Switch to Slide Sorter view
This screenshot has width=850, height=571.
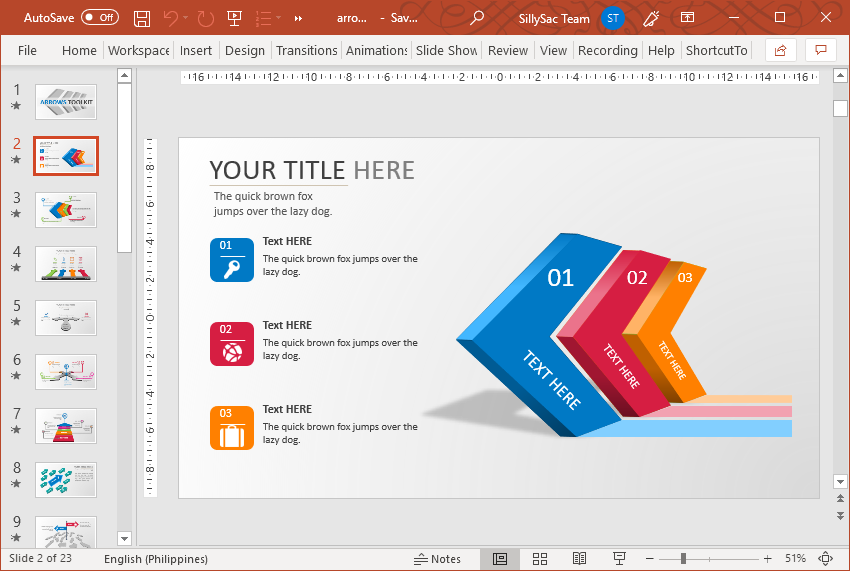coord(540,558)
